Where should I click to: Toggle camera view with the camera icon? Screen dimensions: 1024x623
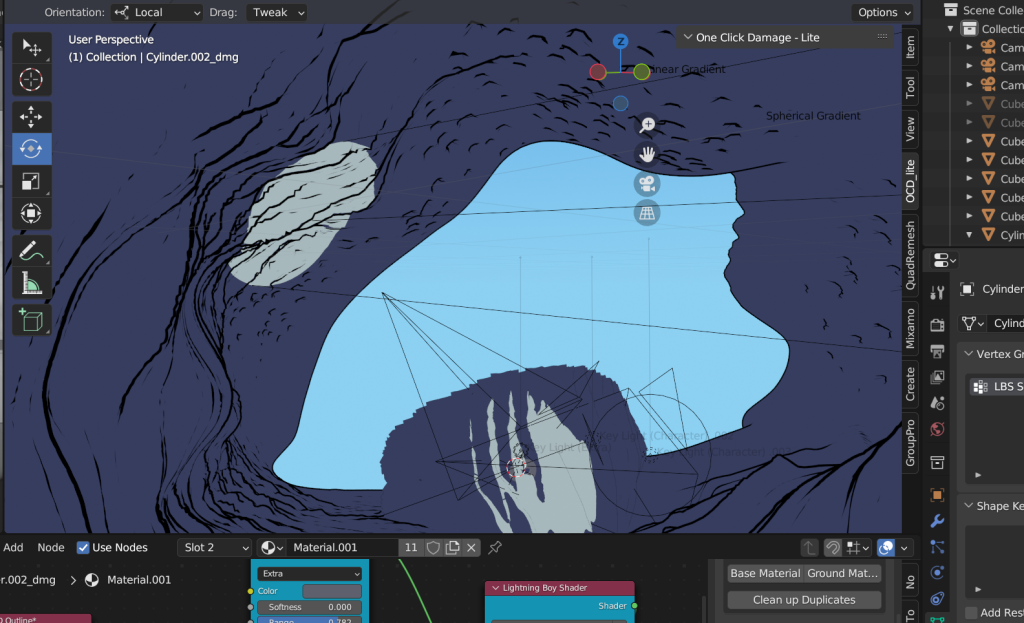click(647, 184)
